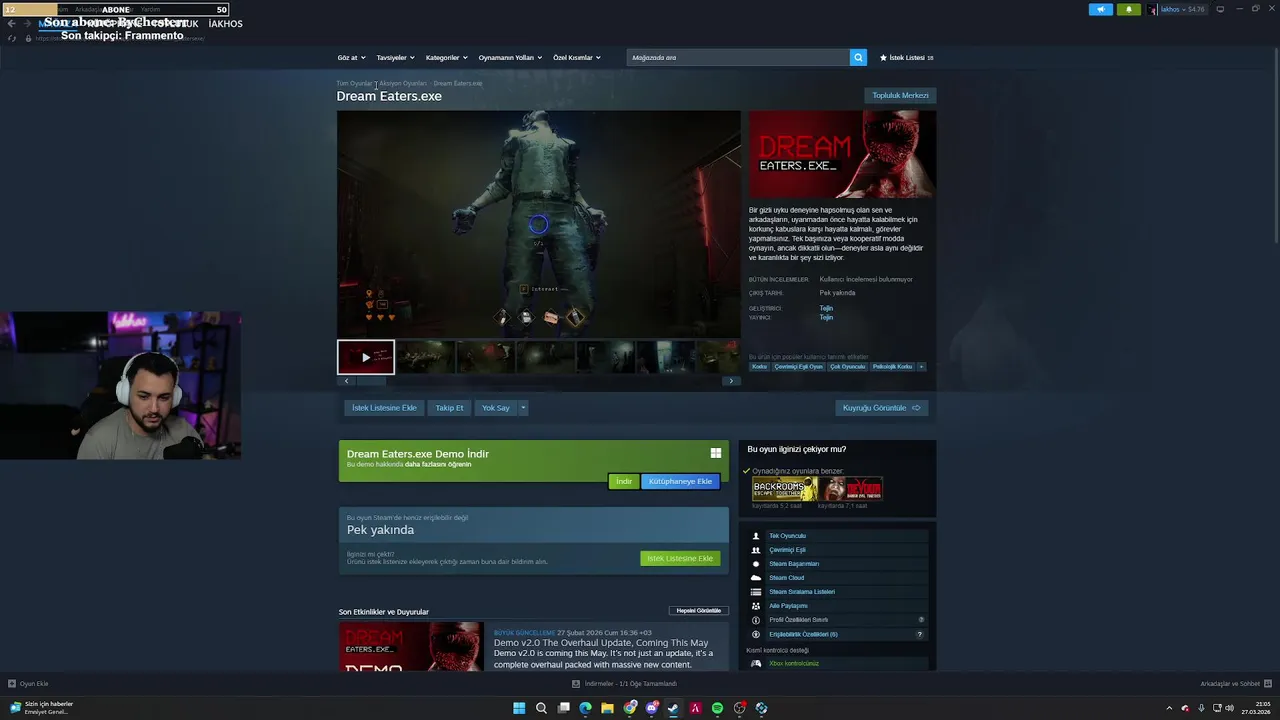Open help for Profil Özellikleri Sınırlı
This screenshot has width=1280, height=720.
[x=921, y=620]
